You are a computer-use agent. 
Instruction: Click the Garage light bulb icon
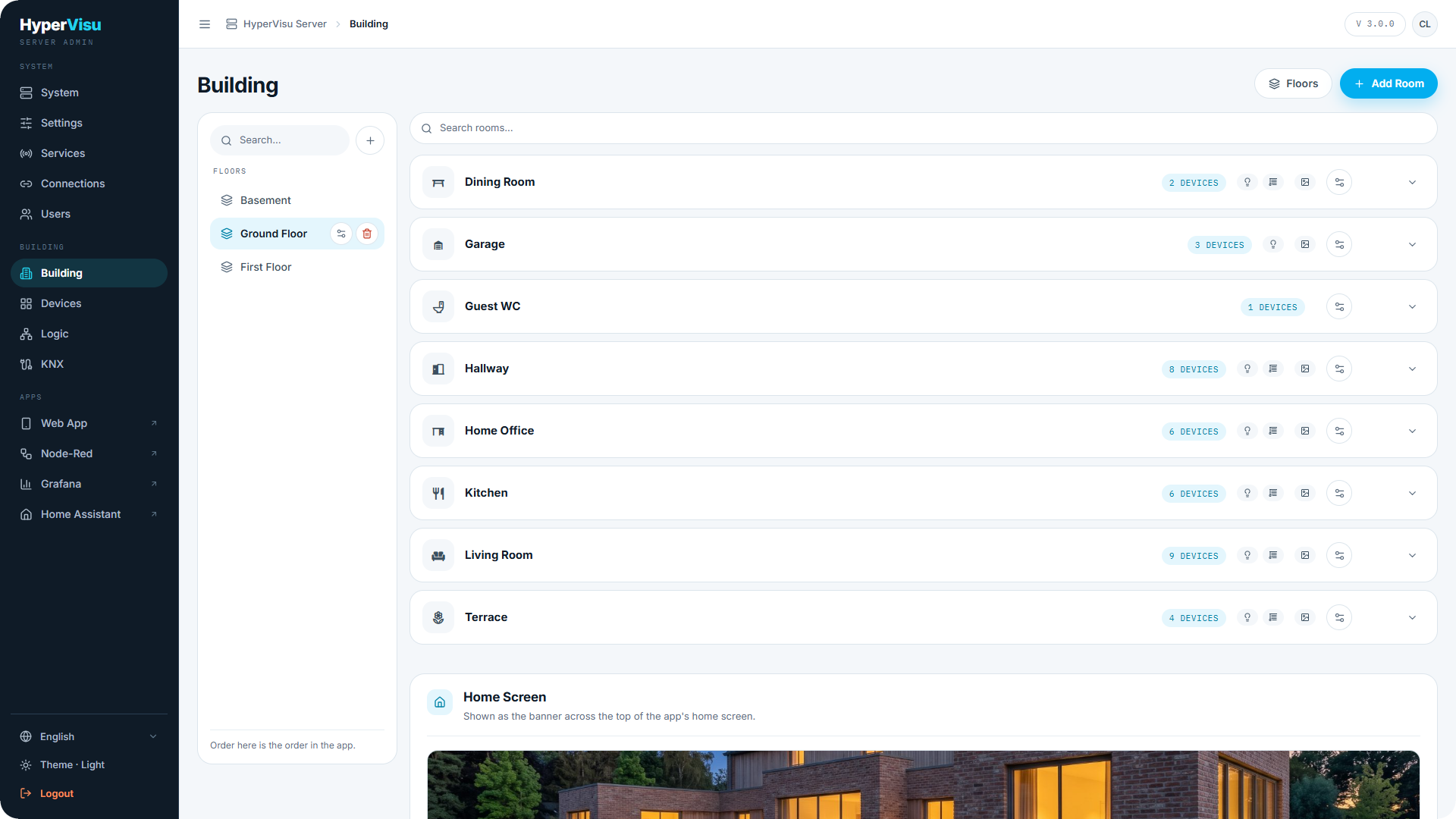(x=1273, y=244)
